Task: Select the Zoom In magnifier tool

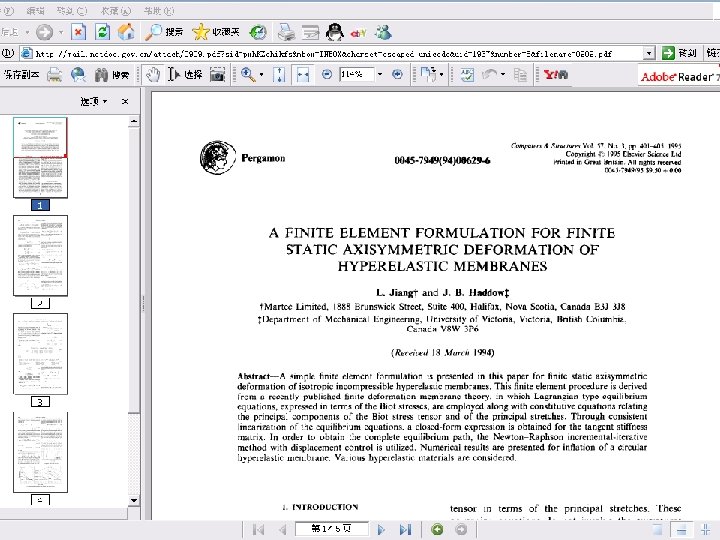Action: tap(248, 74)
